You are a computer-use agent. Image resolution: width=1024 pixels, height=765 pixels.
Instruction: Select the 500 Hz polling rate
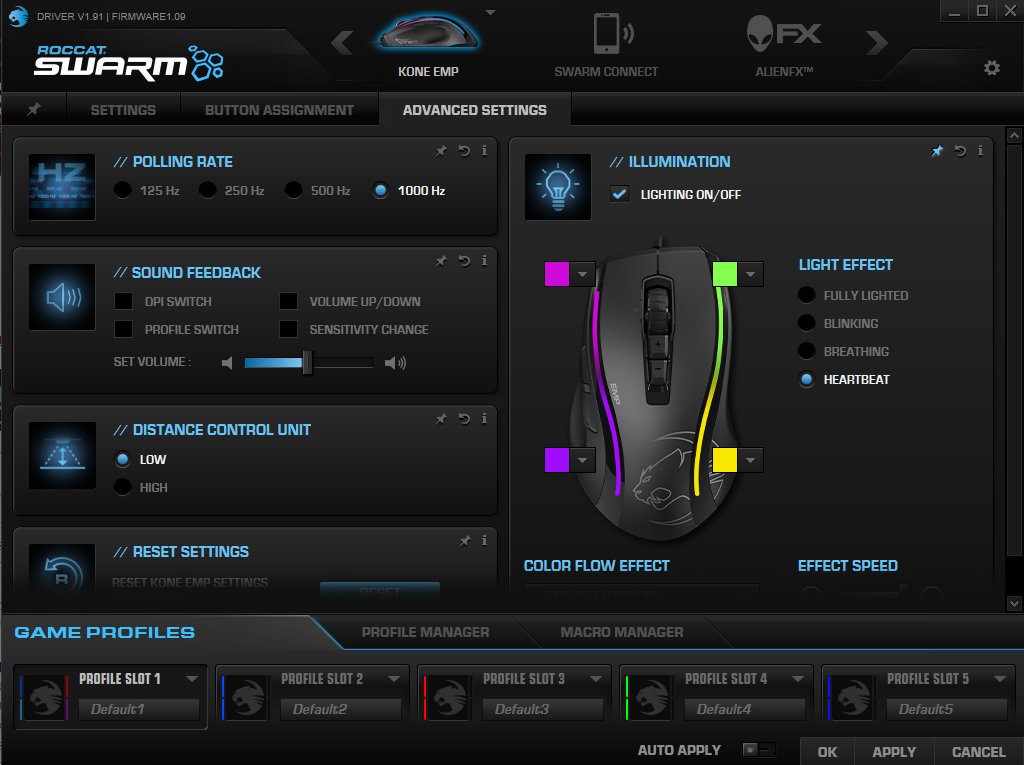tap(294, 190)
